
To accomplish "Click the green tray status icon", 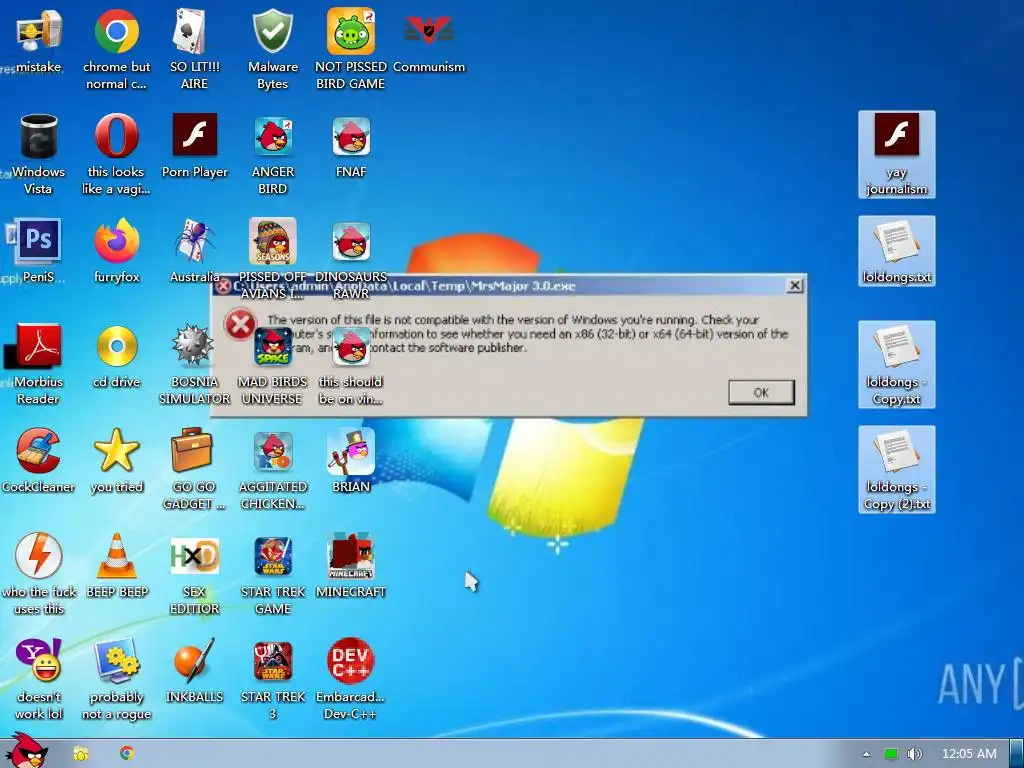I will (891, 754).
